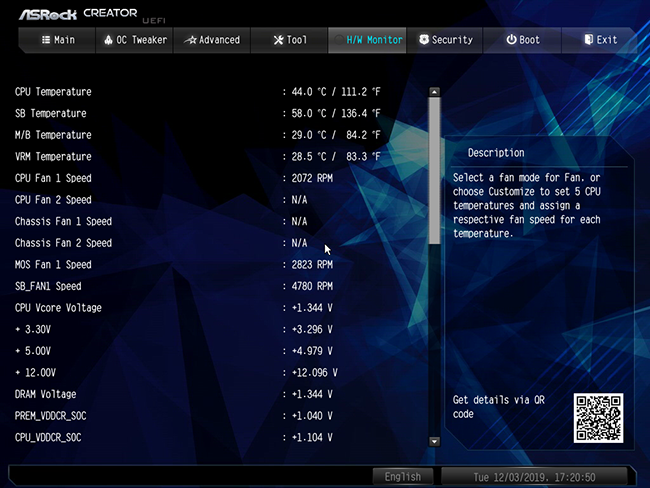Screen dimensions: 650x488
Task: Open the Advanced tab
Action: click(212, 40)
